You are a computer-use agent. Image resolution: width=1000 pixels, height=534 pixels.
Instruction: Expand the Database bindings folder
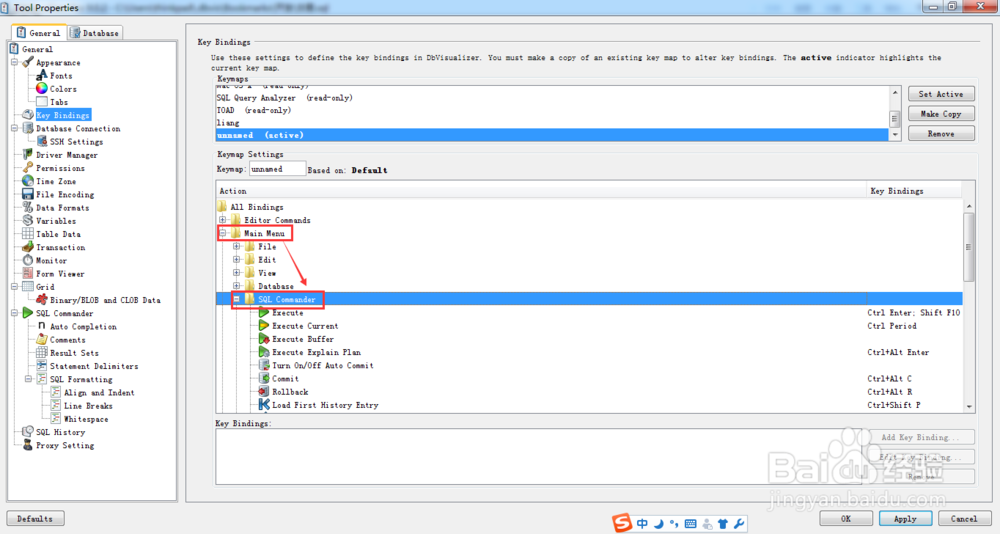(237, 286)
